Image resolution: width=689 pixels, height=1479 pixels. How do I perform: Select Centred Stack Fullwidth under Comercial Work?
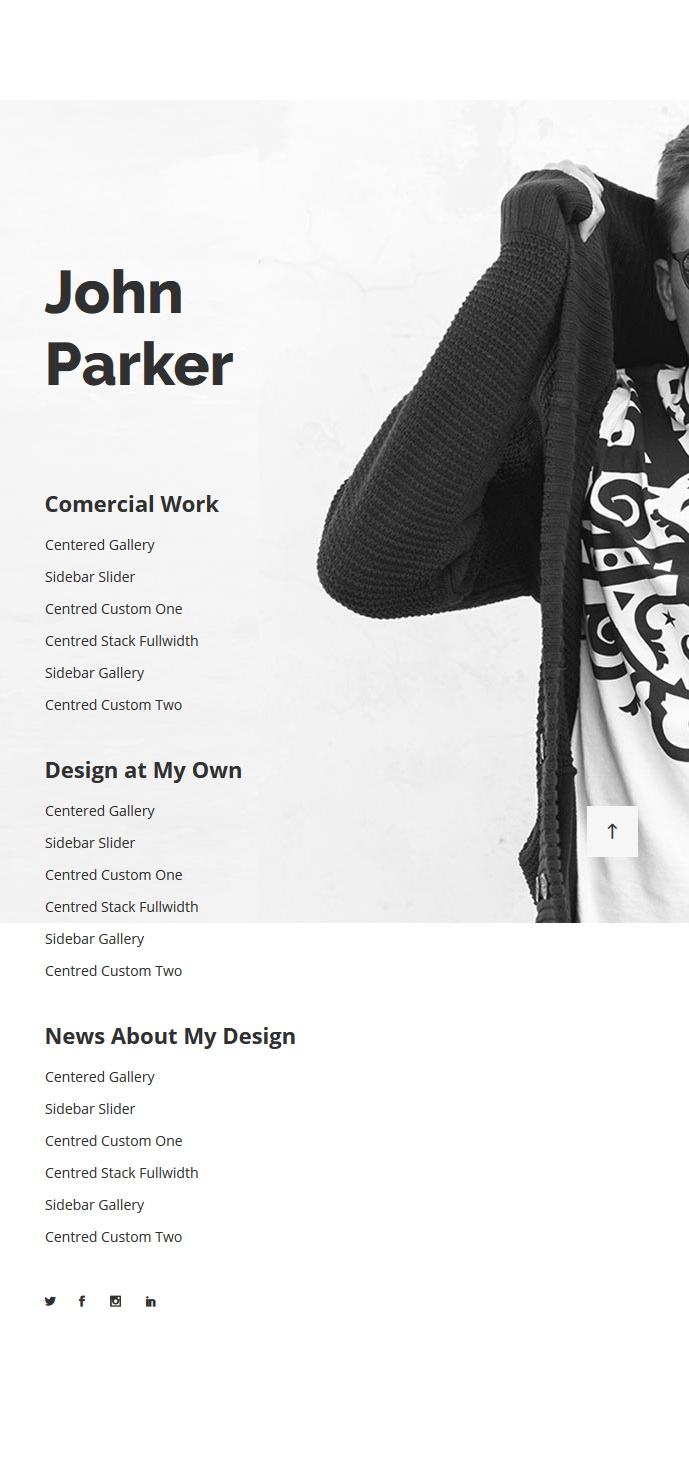point(122,641)
